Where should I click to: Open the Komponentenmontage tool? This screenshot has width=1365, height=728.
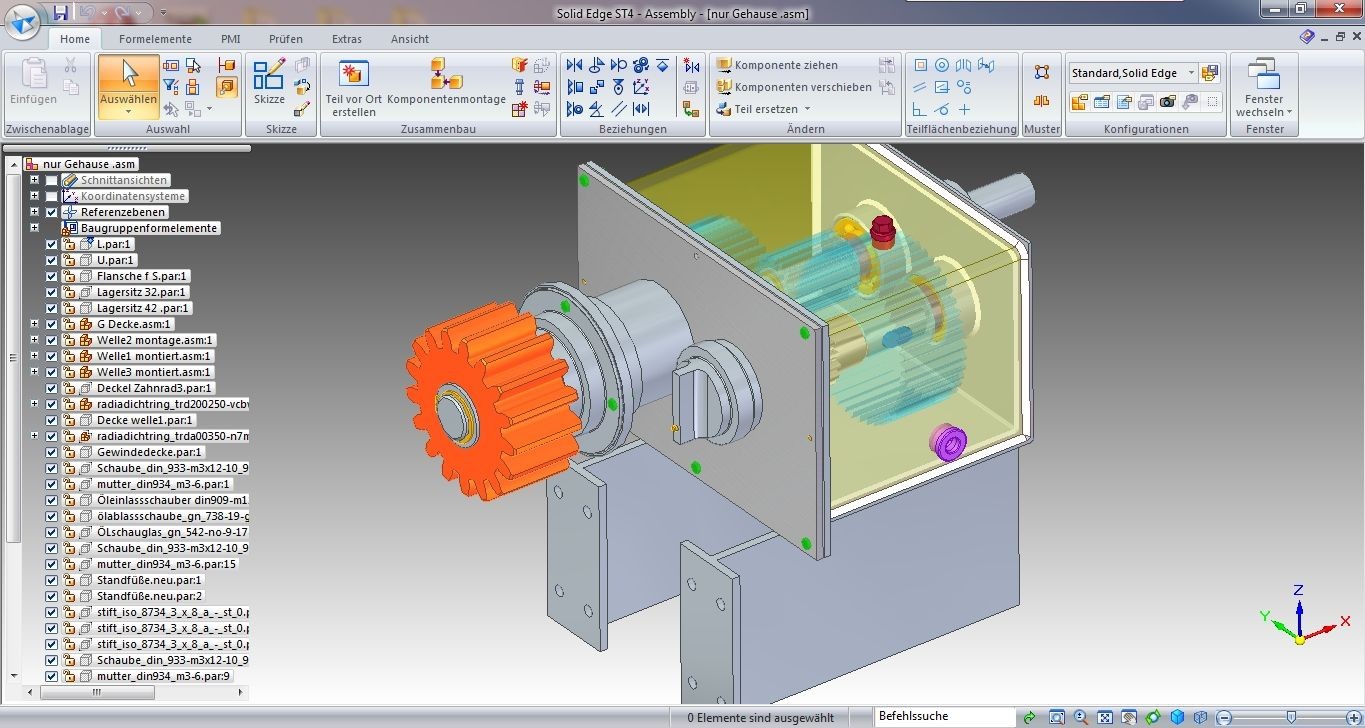pos(446,75)
